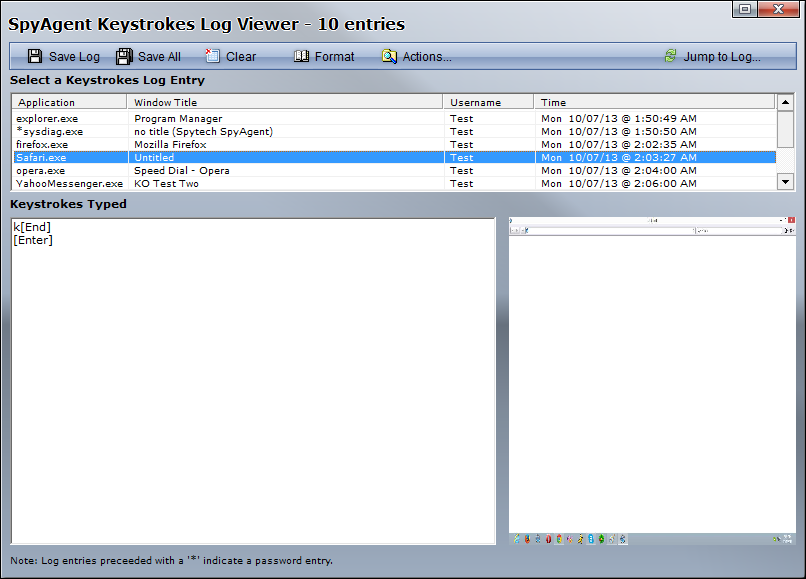Open the Safari screenshot thumbnail preview
Image resolution: width=806 pixels, height=579 pixels.
coord(652,381)
